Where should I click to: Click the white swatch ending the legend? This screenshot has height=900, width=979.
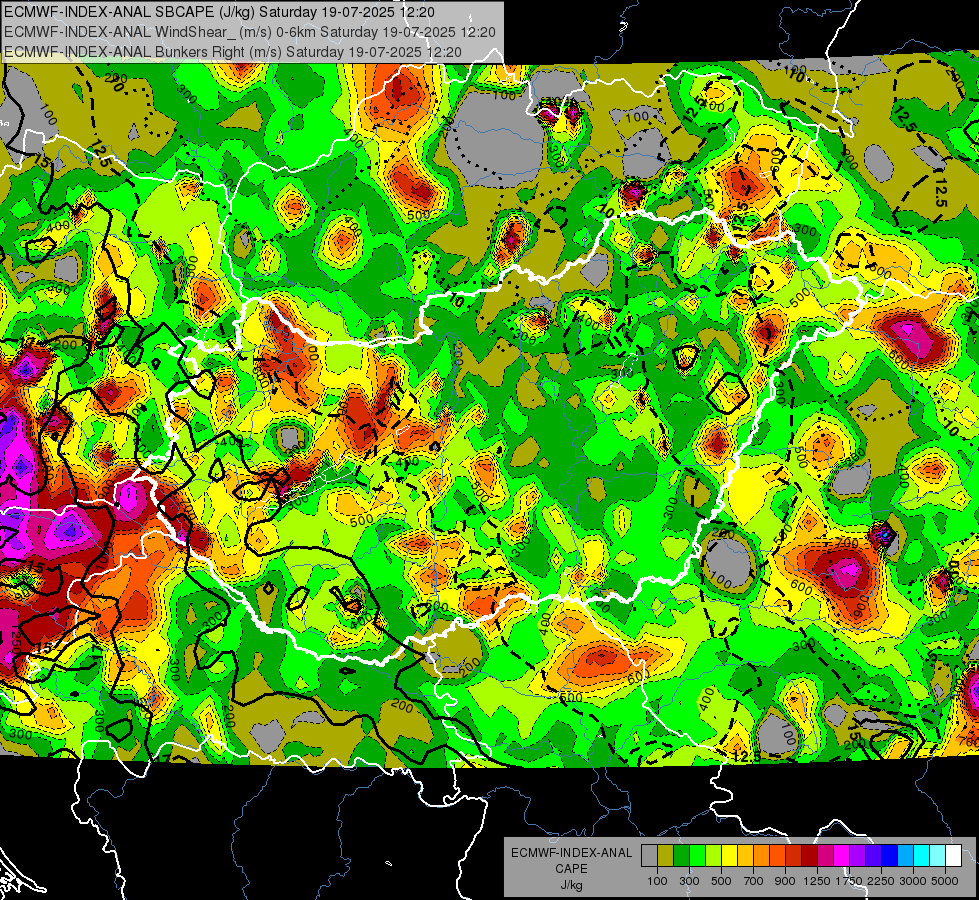[953, 855]
